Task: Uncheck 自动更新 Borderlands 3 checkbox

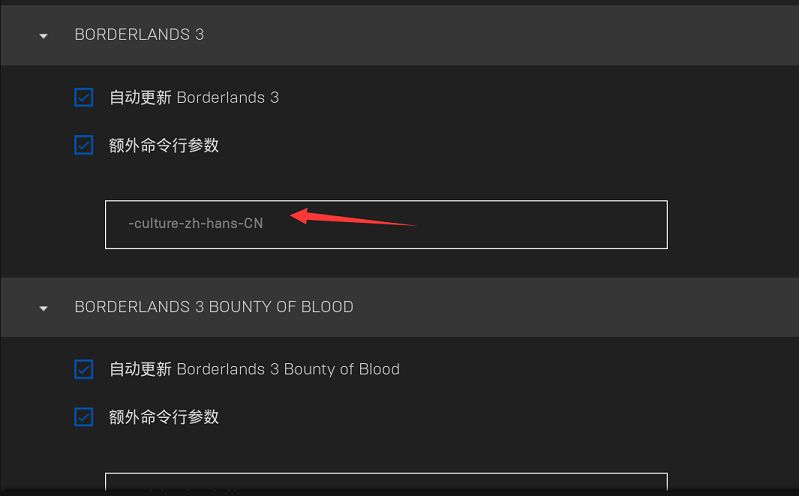Action: point(84,98)
